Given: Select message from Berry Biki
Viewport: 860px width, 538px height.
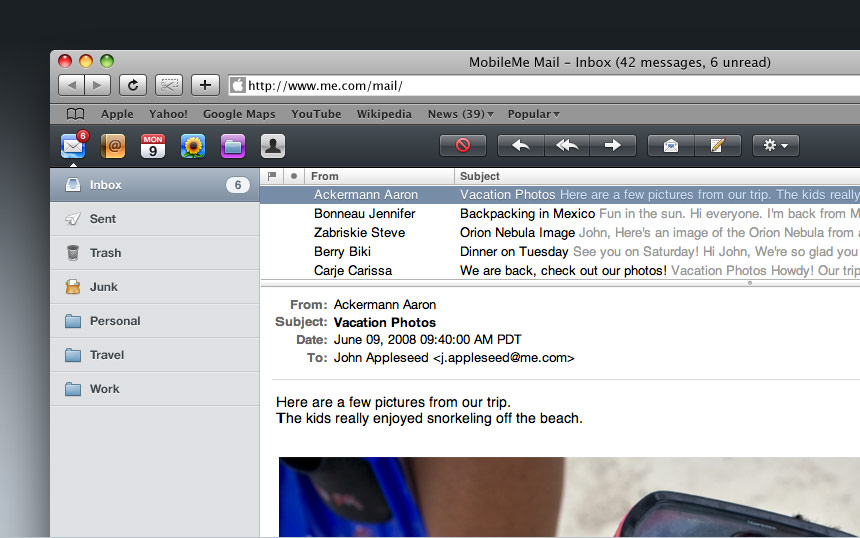Looking at the screenshot, I should click(560, 251).
